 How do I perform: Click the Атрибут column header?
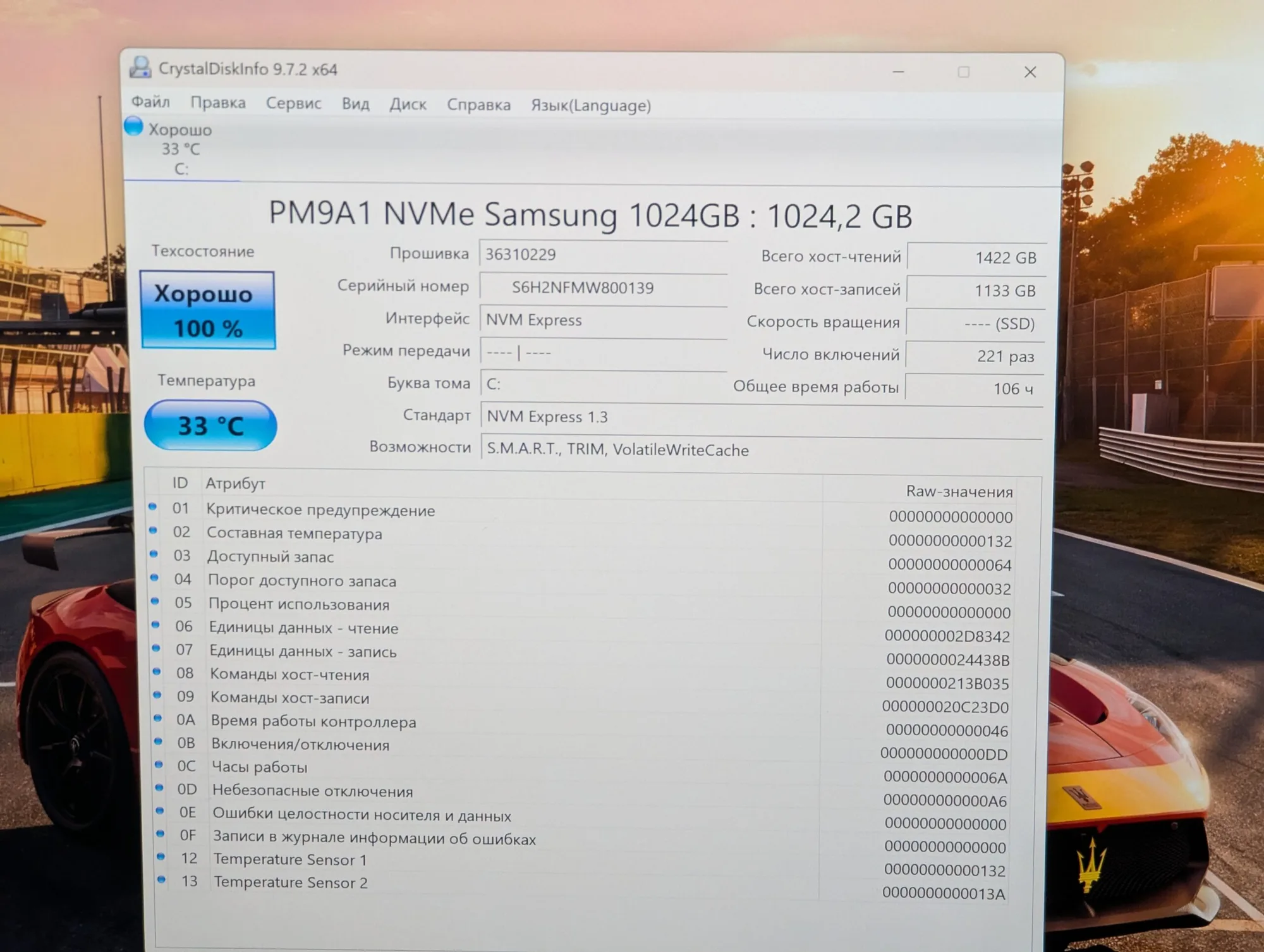click(235, 484)
